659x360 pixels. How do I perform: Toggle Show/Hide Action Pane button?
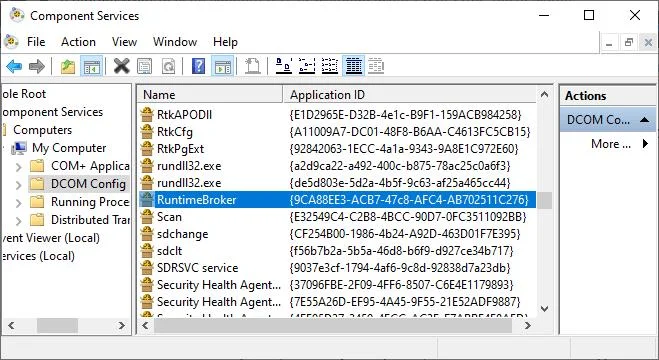222,66
